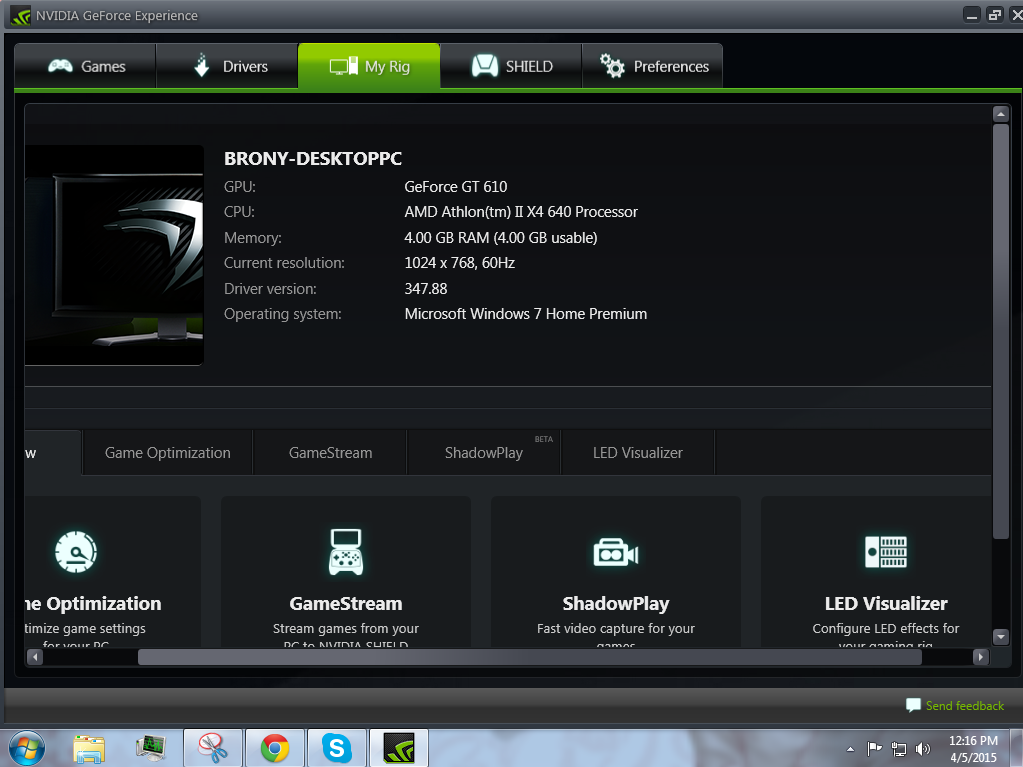Click the GameStream card heading
The height and width of the screenshot is (767, 1023).
[346, 603]
